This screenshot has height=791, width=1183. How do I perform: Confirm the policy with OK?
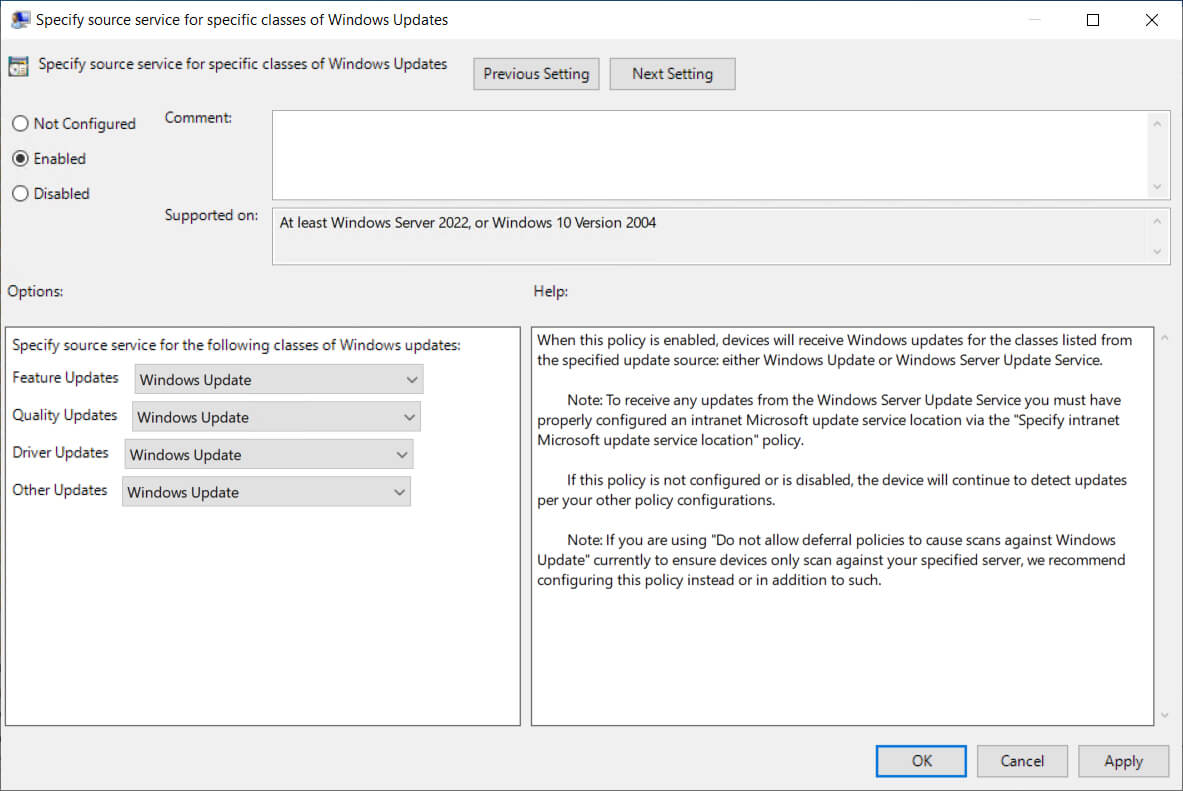coord(921,761)
